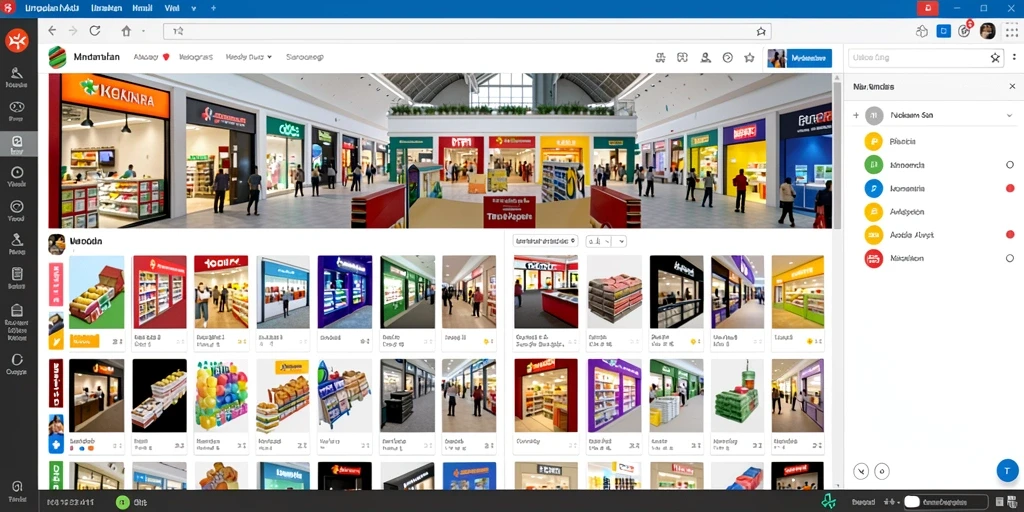Open the orange logo at top of left sidebar
Viewport: 1024px width, 512px height.
16,41
